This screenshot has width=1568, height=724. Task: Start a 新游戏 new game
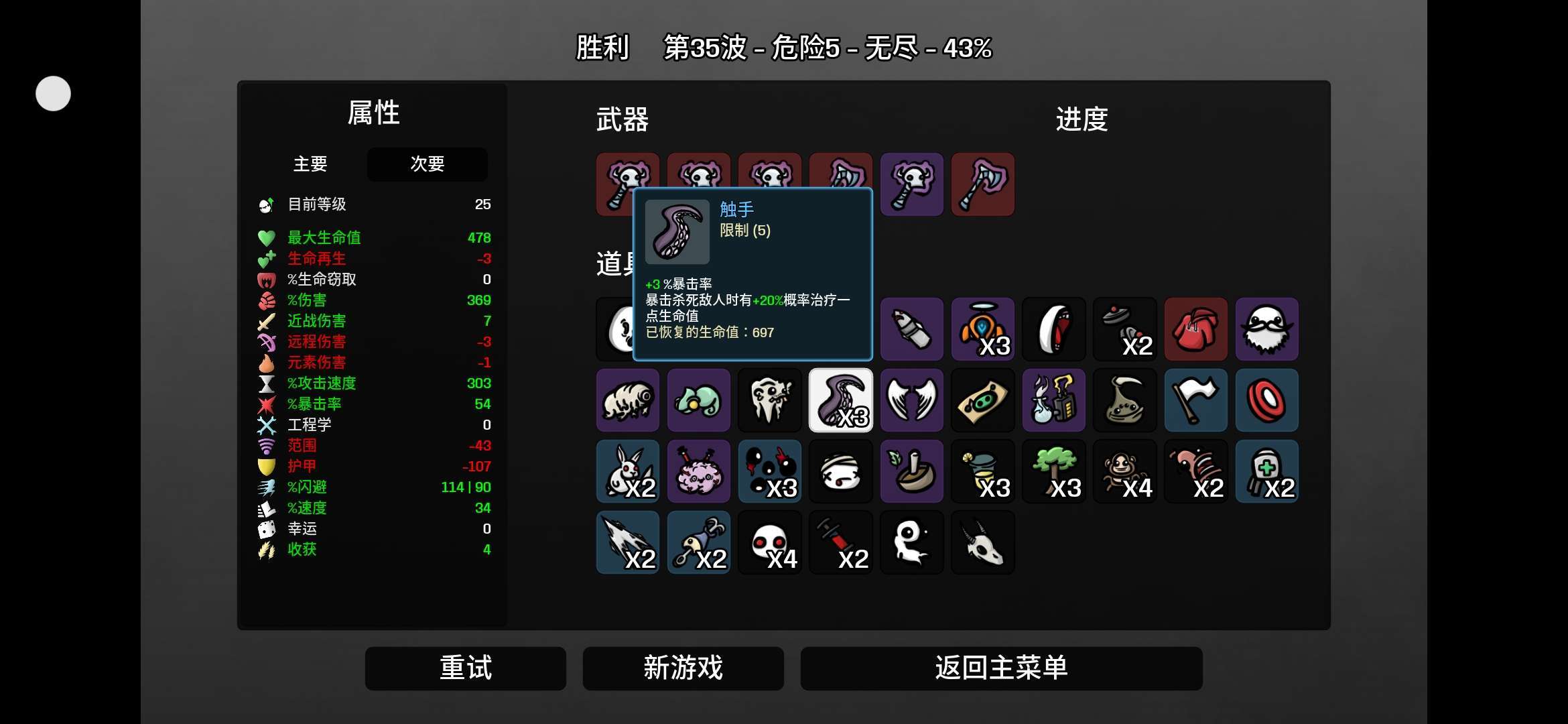pos(683,668)
